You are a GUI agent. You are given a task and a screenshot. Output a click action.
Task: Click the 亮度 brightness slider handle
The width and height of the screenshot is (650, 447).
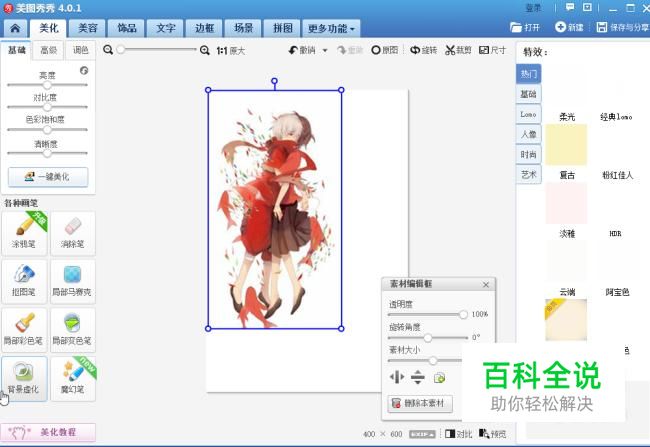pos(47,85)
